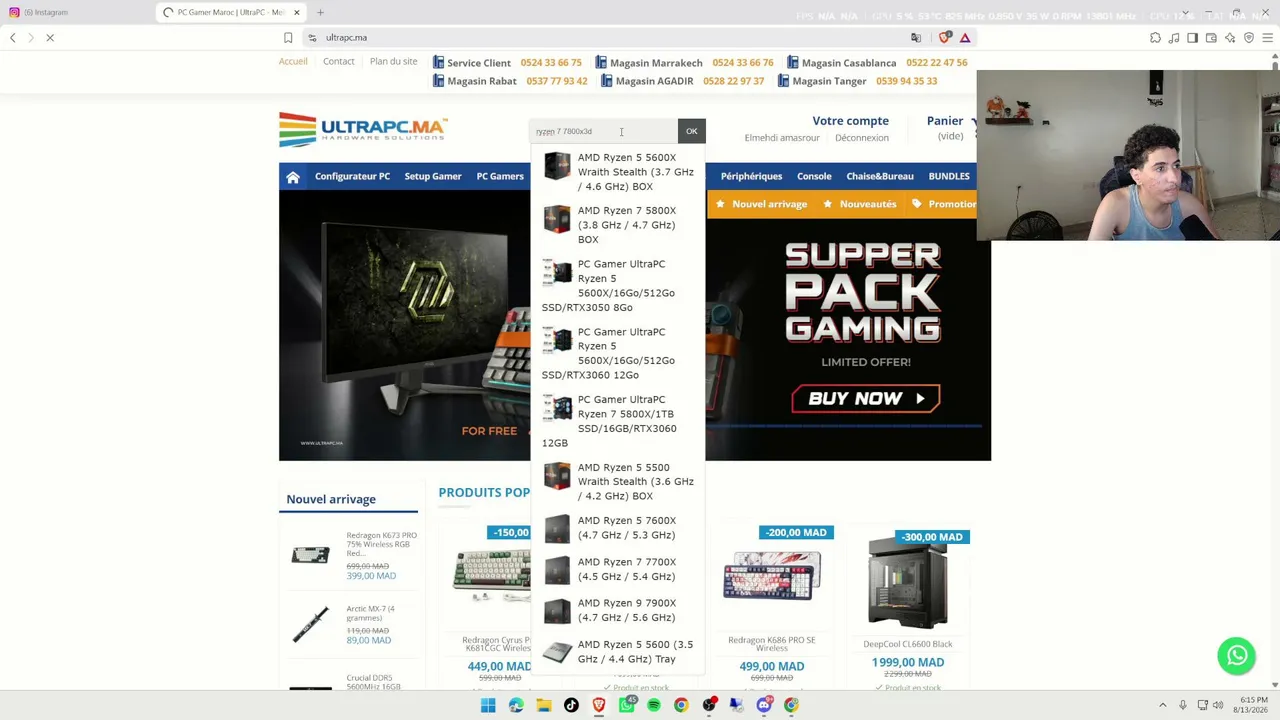Select AMD Ryzen 5 5600X Wraith Stealth suggestion
Image resolution: width=1280 pixels, height=720 pixels.
tap(617, 172)
